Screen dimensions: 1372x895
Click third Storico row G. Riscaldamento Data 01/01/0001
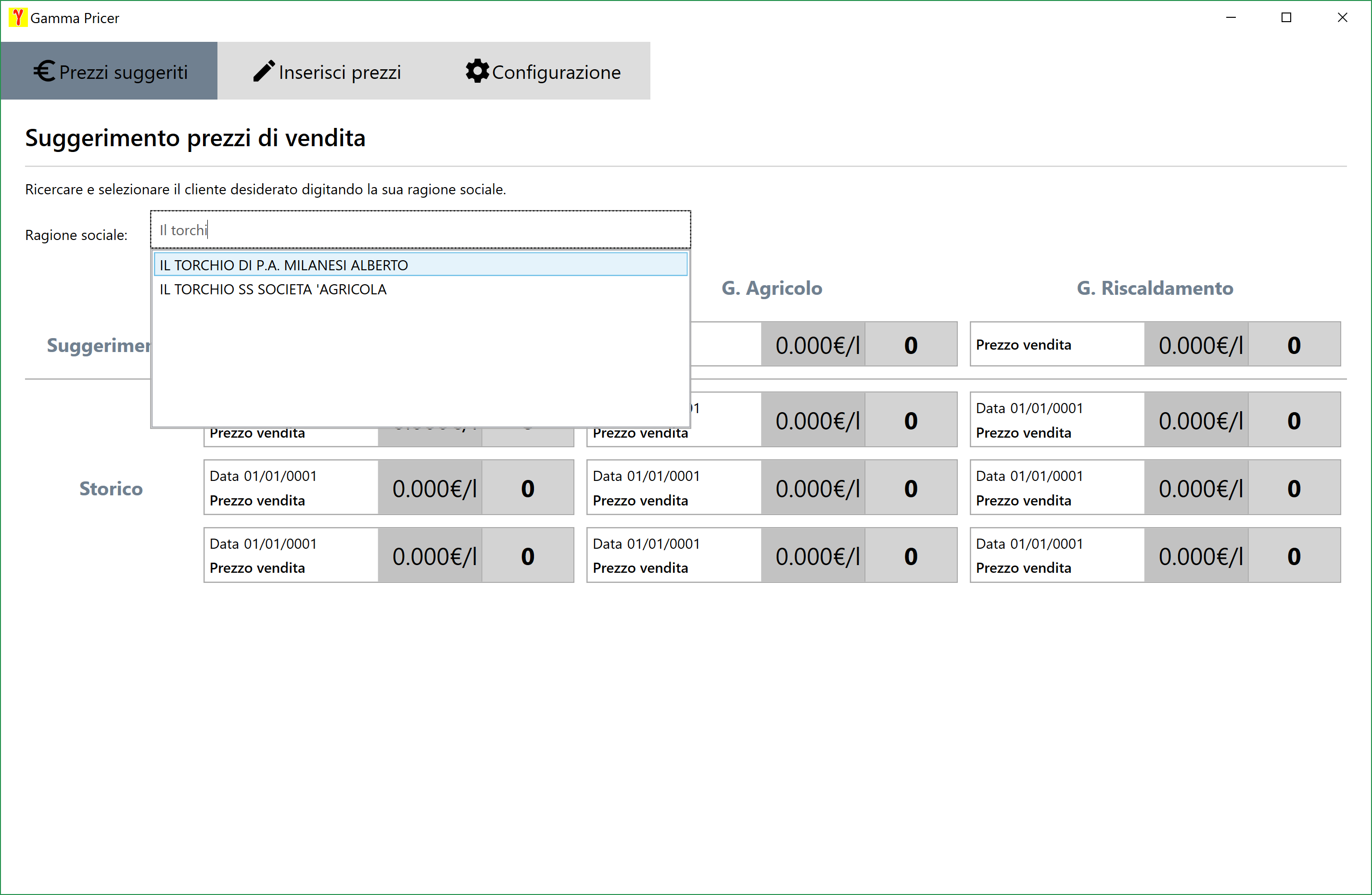point(1029,543)
